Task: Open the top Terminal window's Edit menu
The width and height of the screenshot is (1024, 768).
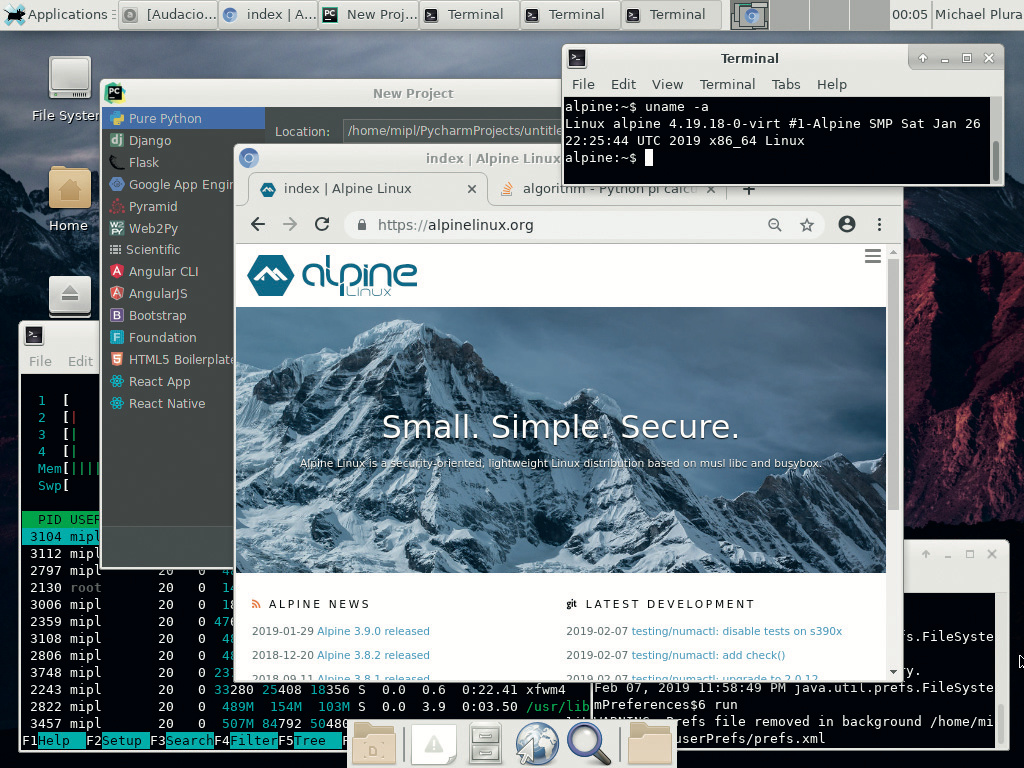Action: coord(623,84)
